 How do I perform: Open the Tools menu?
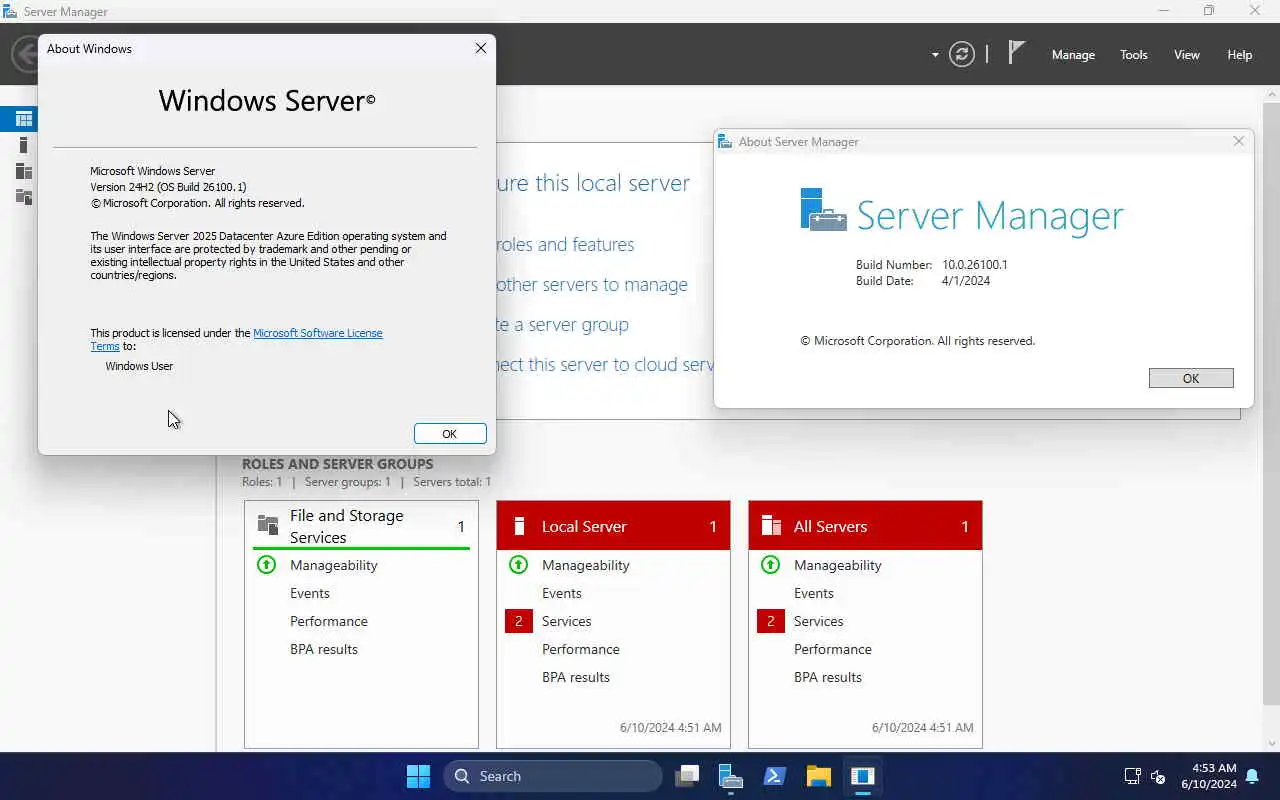(x=1134, y=55)
